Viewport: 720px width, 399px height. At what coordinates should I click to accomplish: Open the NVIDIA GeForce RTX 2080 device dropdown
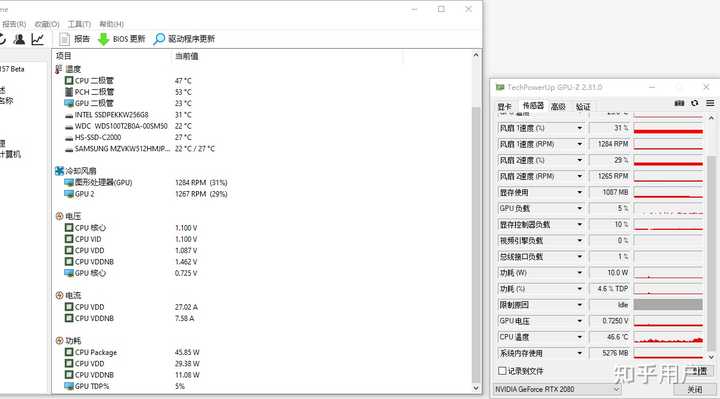[x=557, y=389]
